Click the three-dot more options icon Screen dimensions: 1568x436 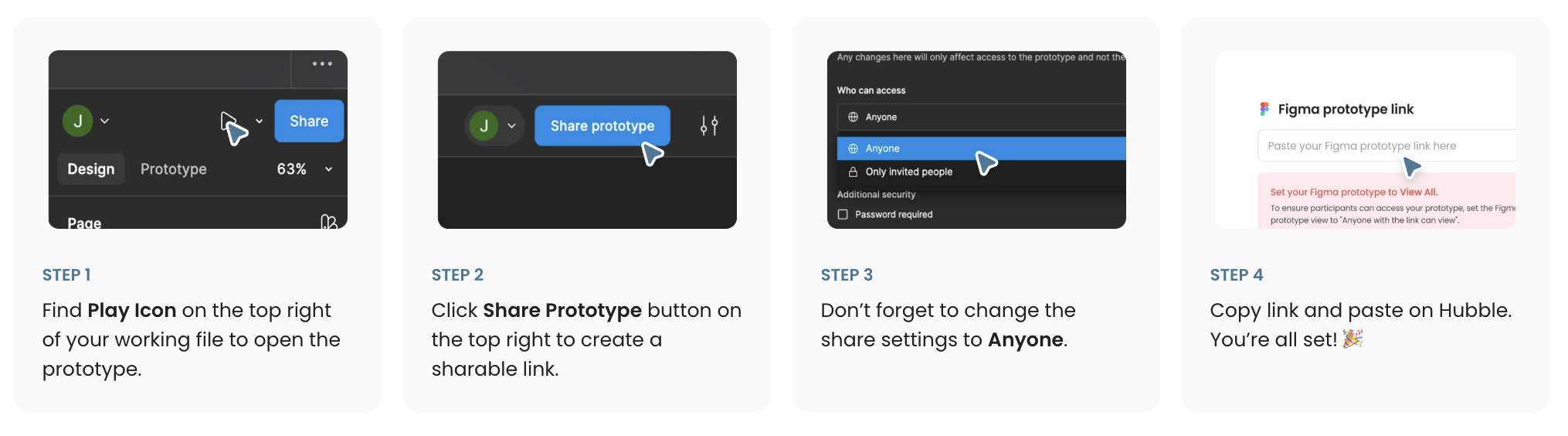[322, 64]
